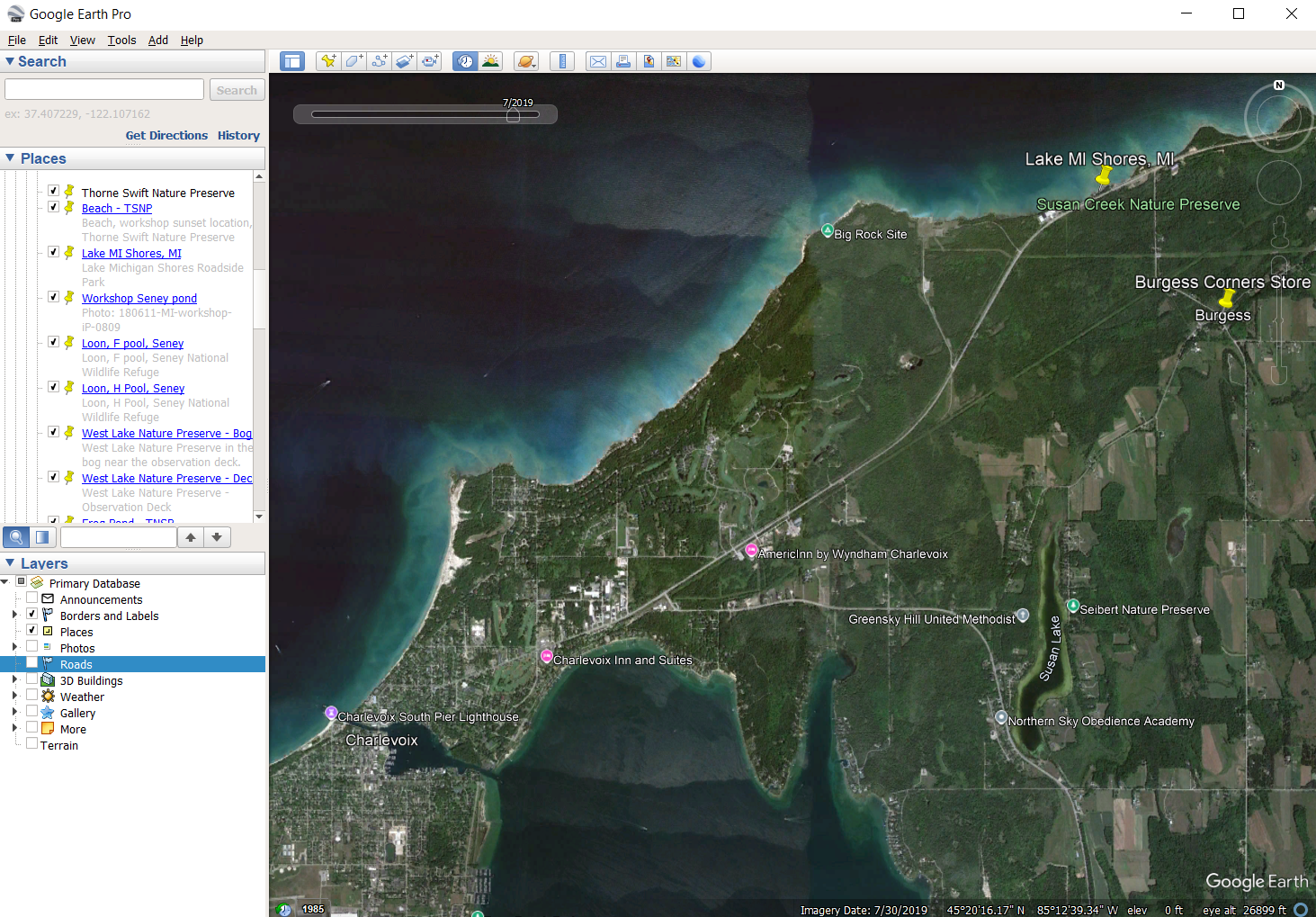Image resolution: width=1316 pixels, height=917 pixels.
Task: Expand the More layer tree
Action: 14,728
